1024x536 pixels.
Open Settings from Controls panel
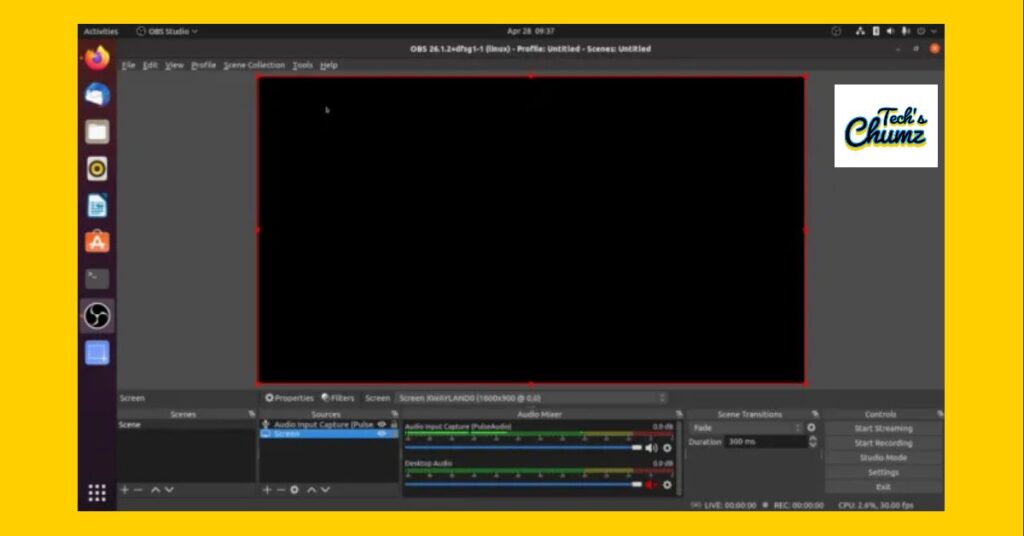(883, 472)
